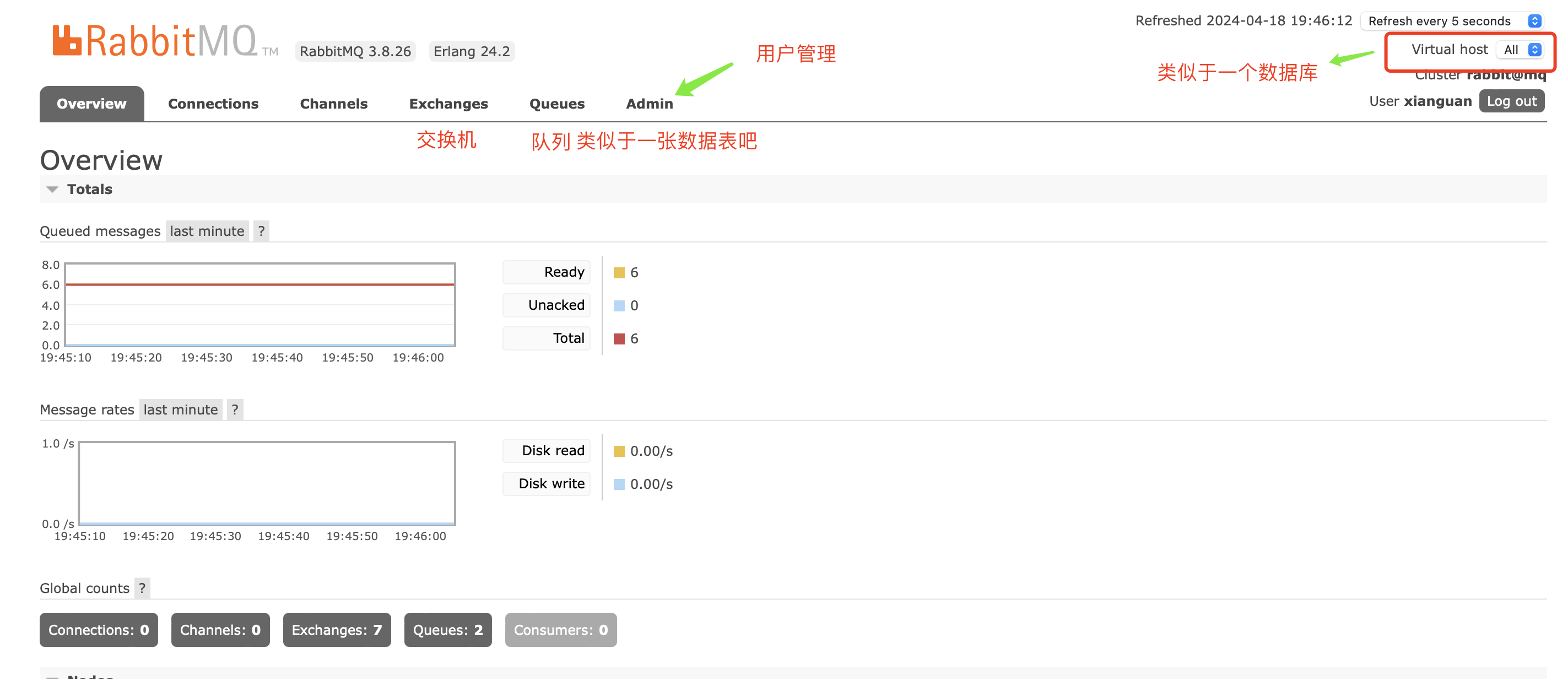Open the Global counts help question mark

point(142,588)
